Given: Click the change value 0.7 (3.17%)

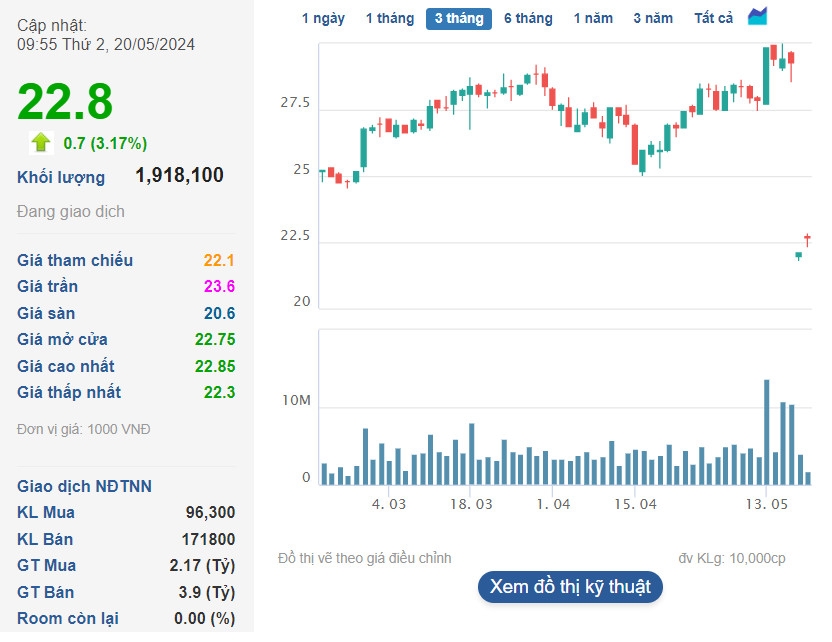Looking at the screenshot, I should point(105,143).
